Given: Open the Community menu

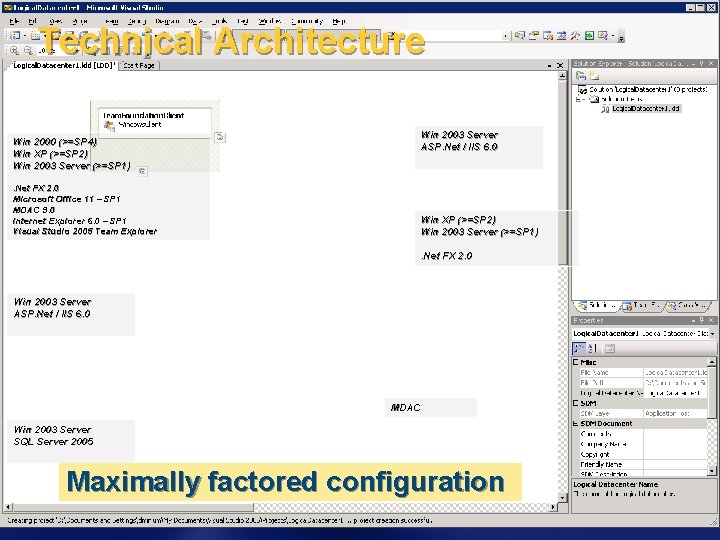Looking at the screenshot, I should 307,21.
